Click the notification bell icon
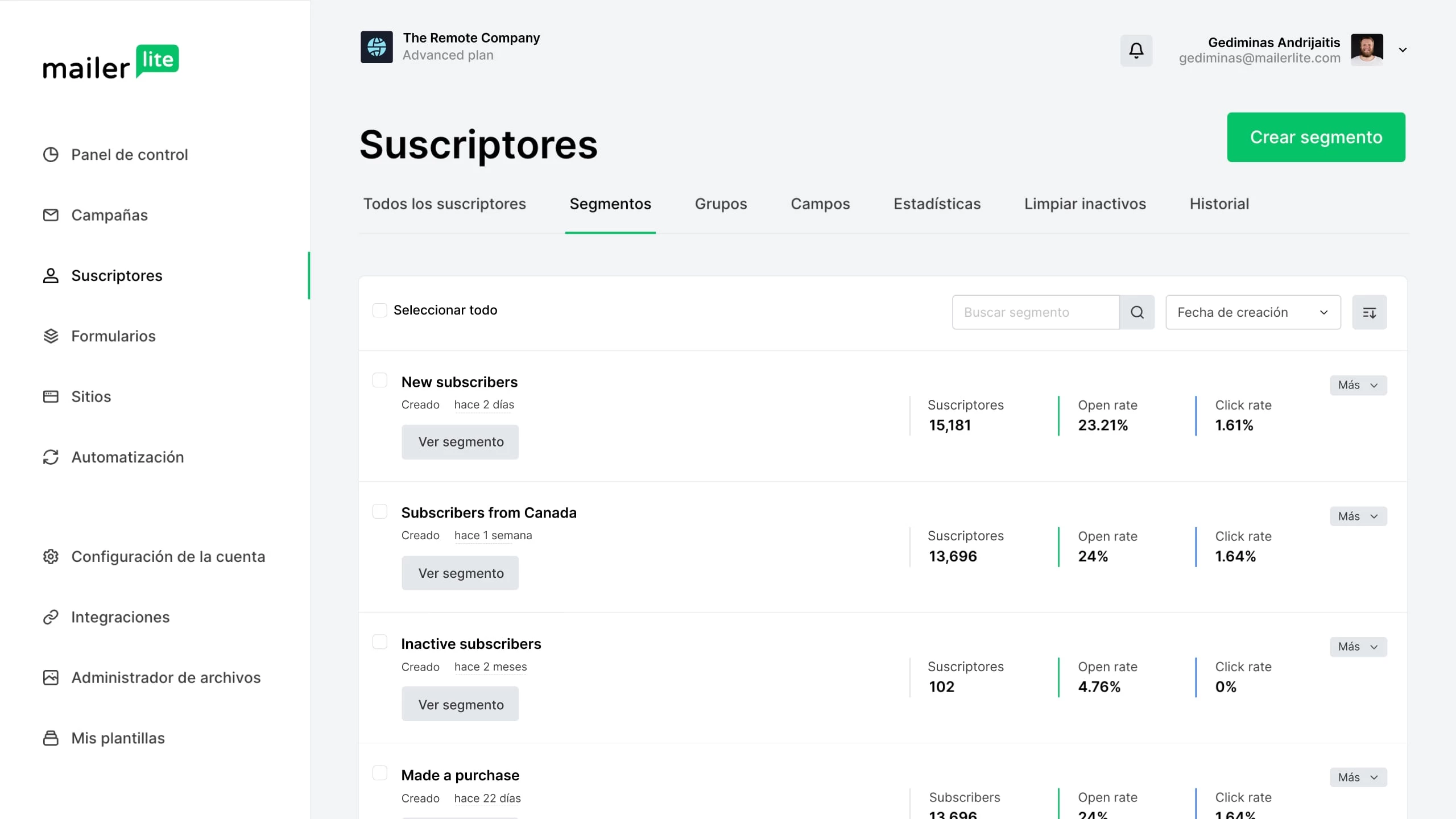Image resolution: width=1456 pixels, height=819 pixels. pyautogui.click(x=1136, y=51)
